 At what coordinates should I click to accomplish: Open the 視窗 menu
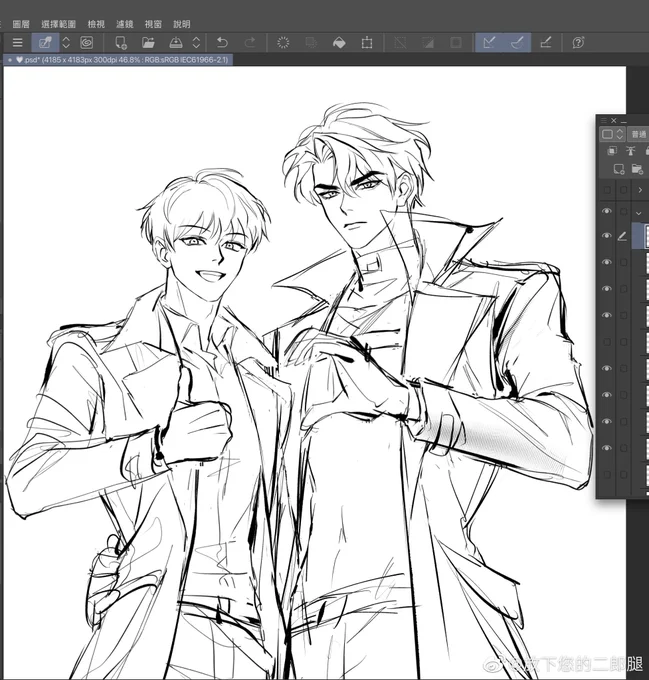click(153, 24)
